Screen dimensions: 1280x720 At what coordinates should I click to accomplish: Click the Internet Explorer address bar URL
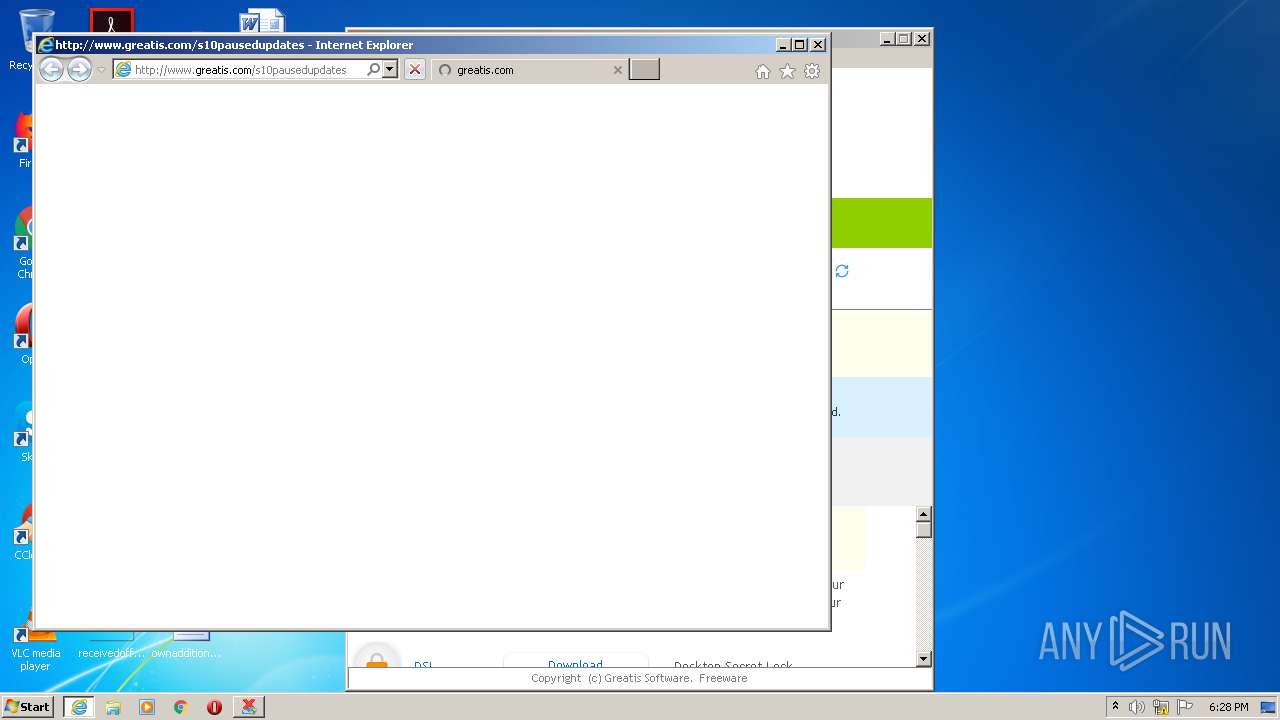240,70
